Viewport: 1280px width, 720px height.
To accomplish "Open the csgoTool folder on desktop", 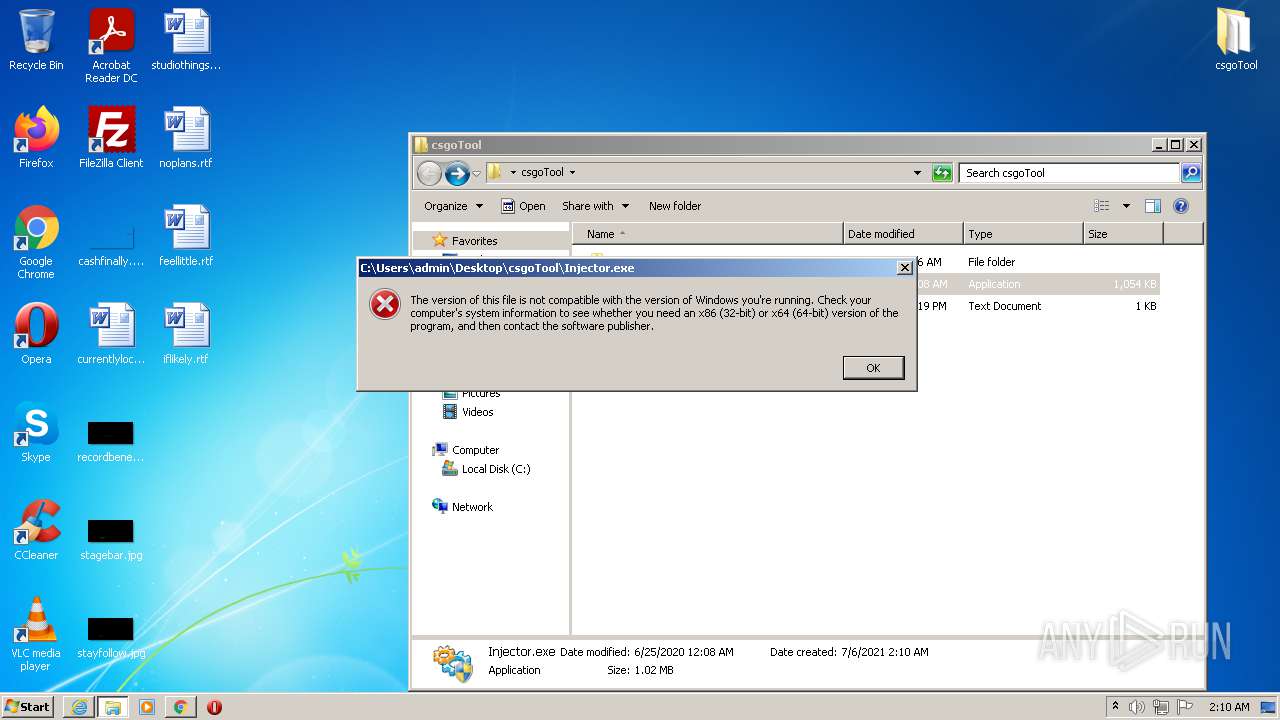I will coord(1236,40).
